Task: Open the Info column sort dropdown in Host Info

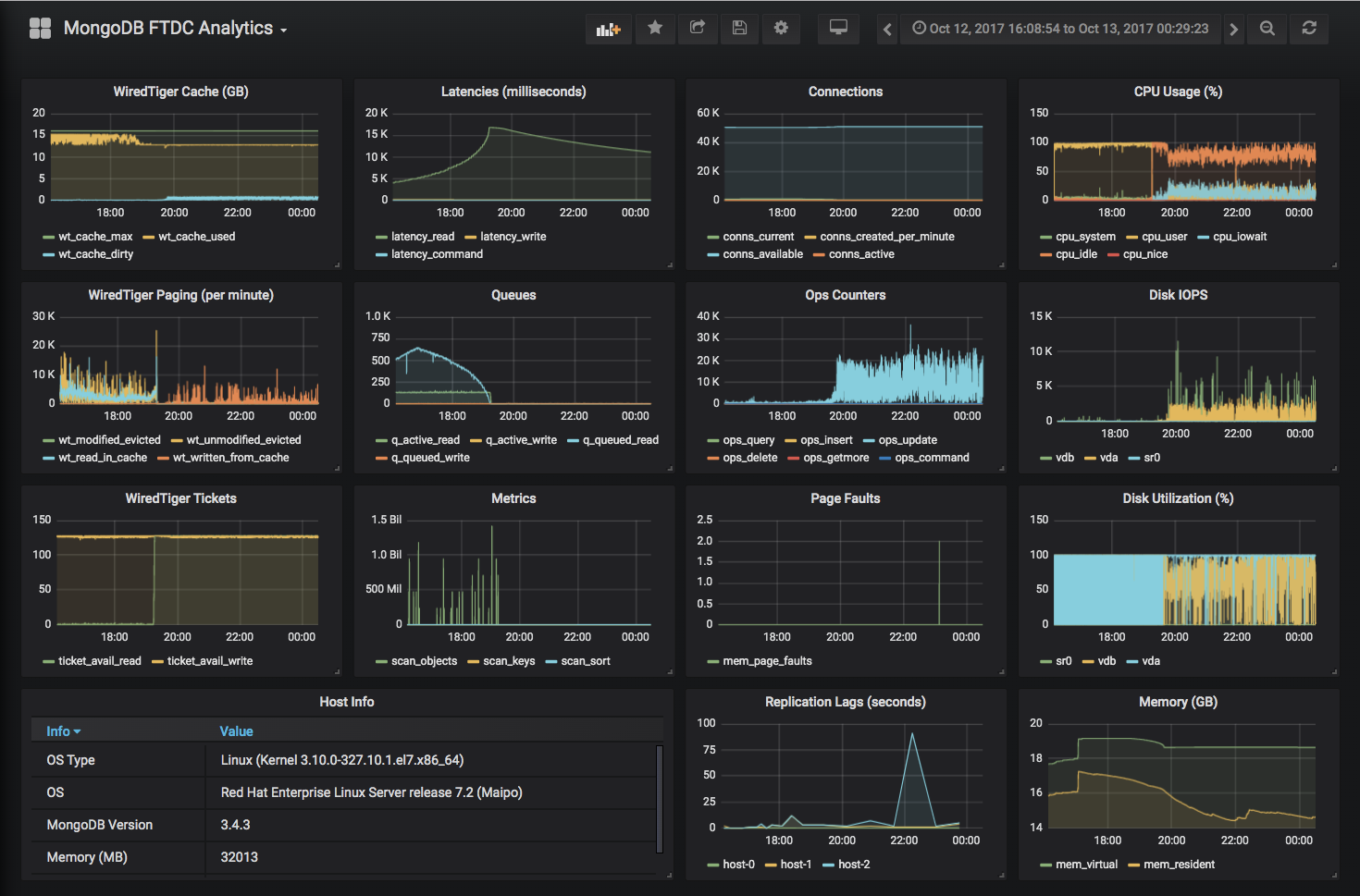Action: [62, 730]
